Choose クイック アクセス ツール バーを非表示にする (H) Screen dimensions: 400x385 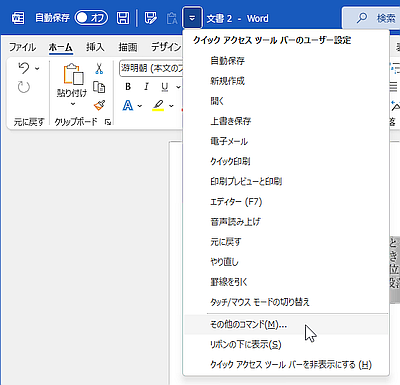click(286, 364)
